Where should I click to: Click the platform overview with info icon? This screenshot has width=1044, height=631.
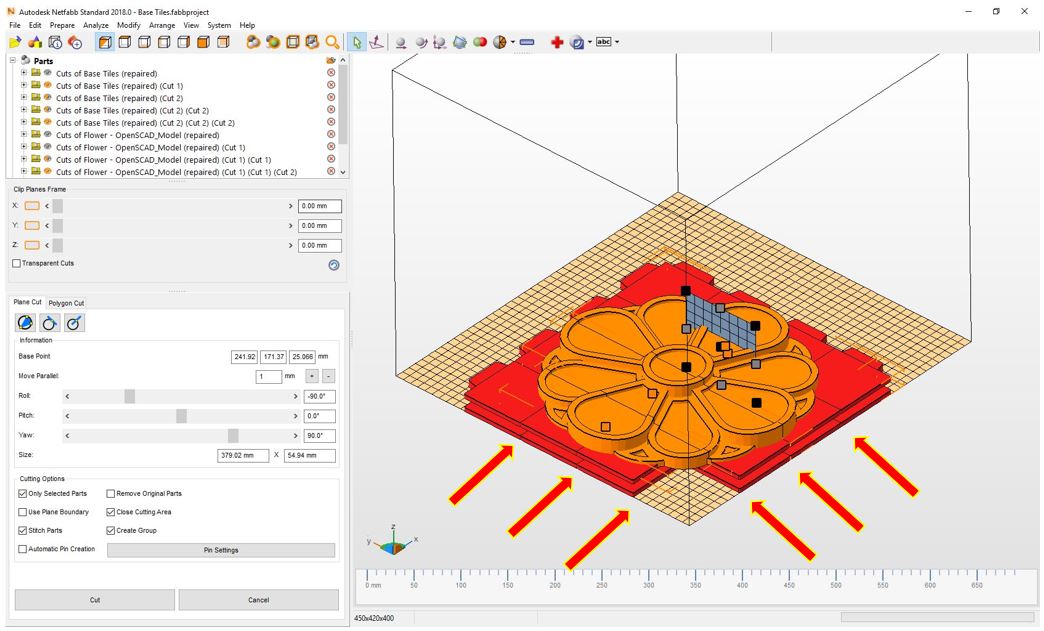[55, 43]
